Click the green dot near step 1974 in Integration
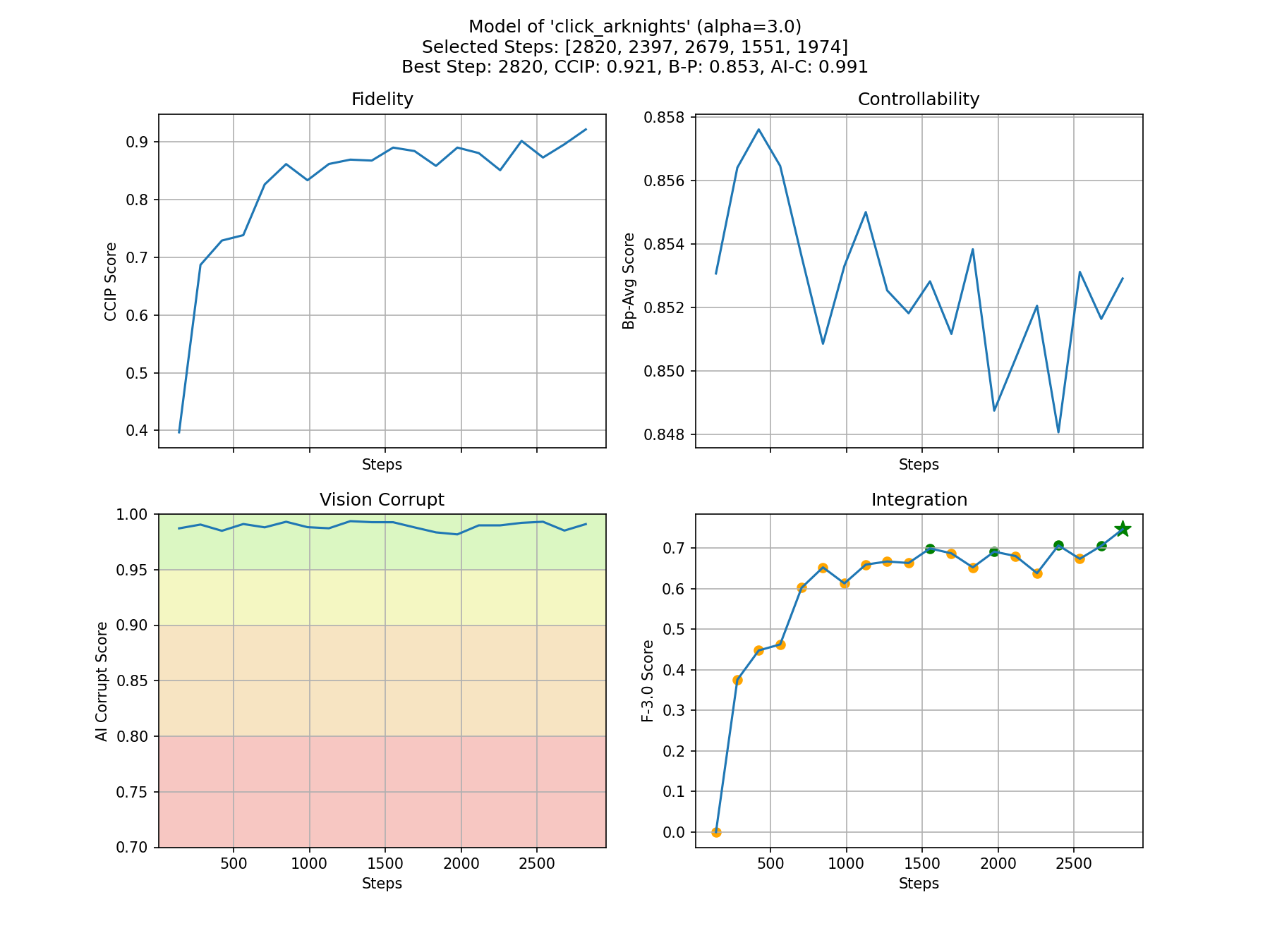 click(994, 551)
